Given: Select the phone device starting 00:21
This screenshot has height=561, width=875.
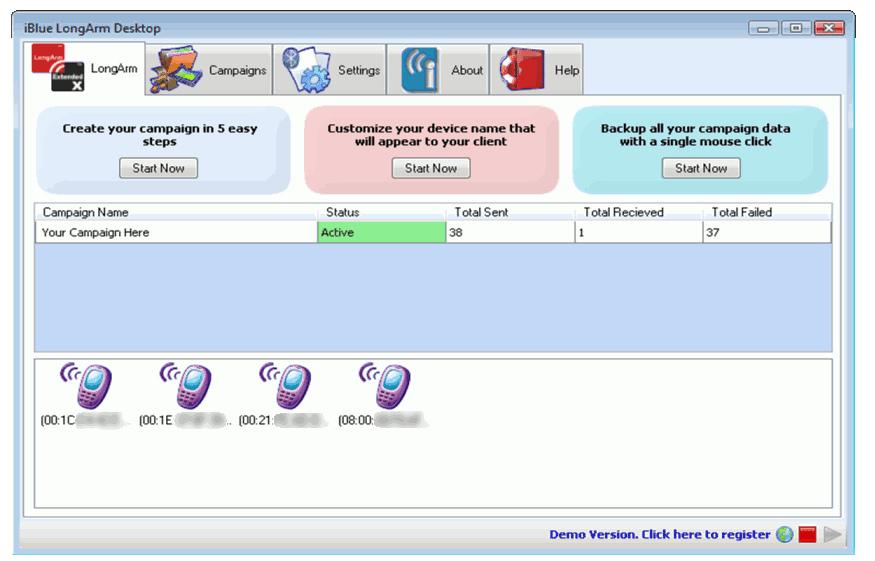Looking at the screenshot, I should click(x=284, y=394).
